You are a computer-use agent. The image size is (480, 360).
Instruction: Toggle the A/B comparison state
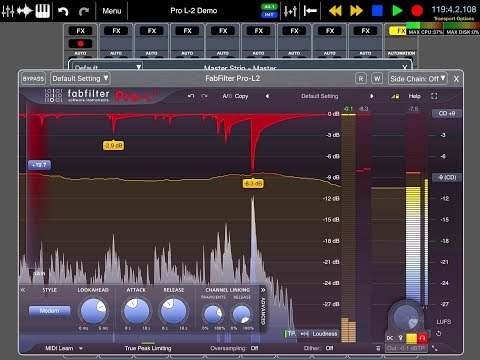click(227, 96)
